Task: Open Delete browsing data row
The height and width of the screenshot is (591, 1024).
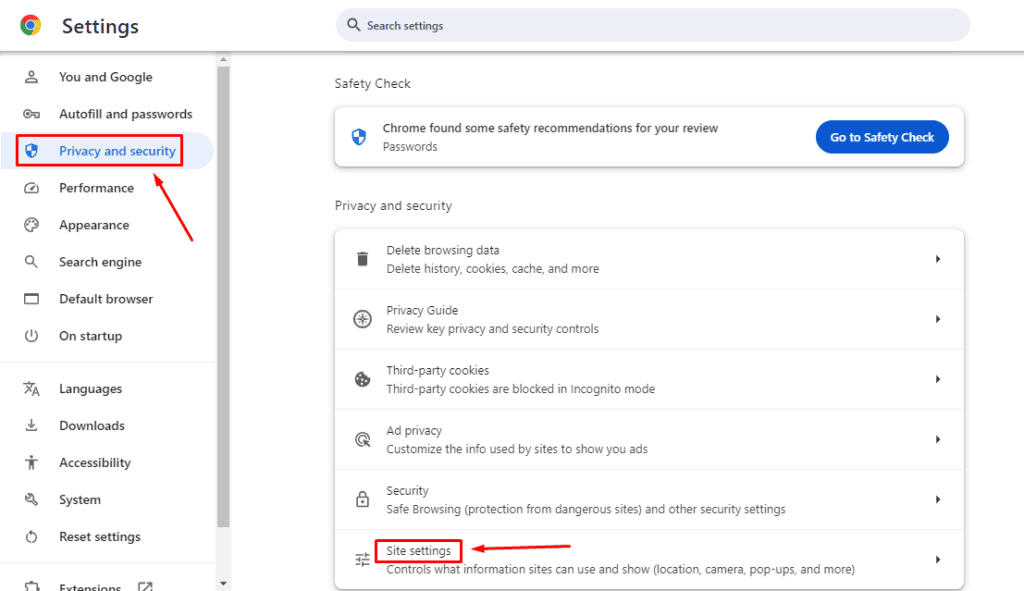Action: point(649,259)
